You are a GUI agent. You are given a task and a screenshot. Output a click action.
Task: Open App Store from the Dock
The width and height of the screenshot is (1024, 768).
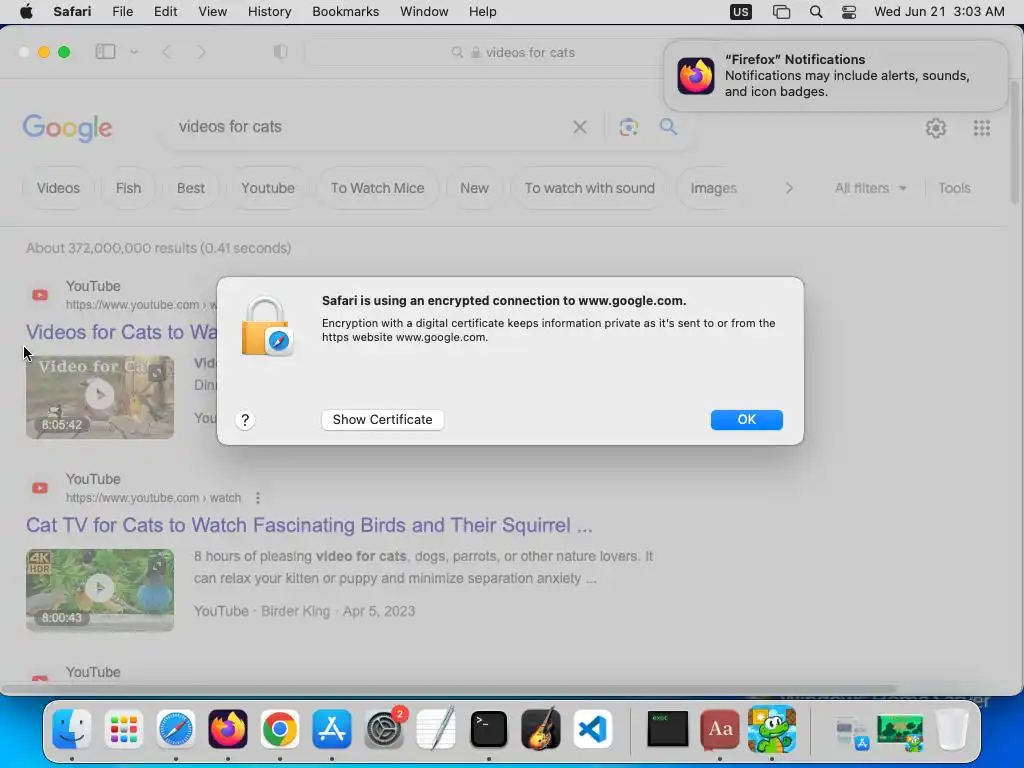click(332, 729)
